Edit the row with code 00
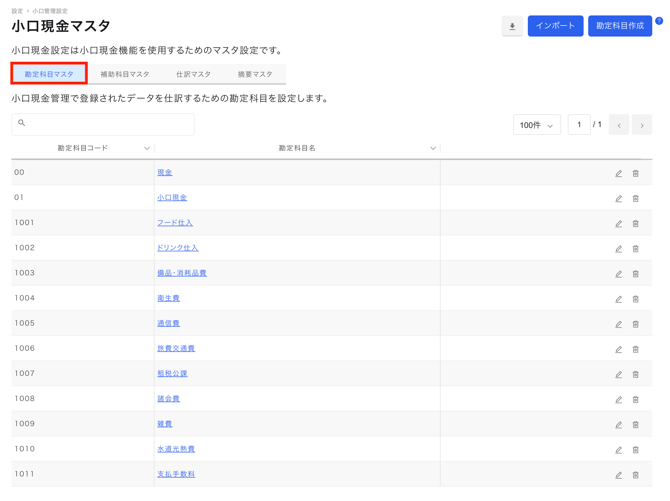Image resolution: width=670 pixels, height=501 pixels. (x=618, y=174)
